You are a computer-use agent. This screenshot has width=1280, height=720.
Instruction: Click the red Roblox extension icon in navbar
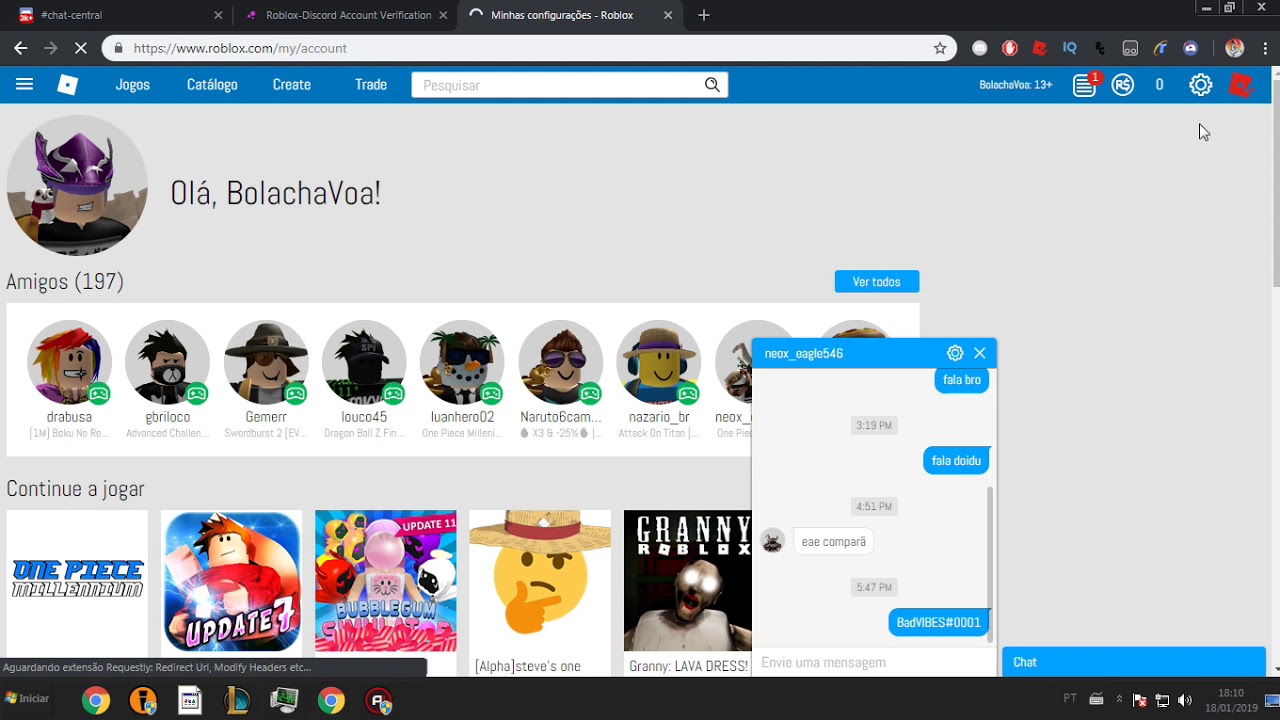[1241, 85]
